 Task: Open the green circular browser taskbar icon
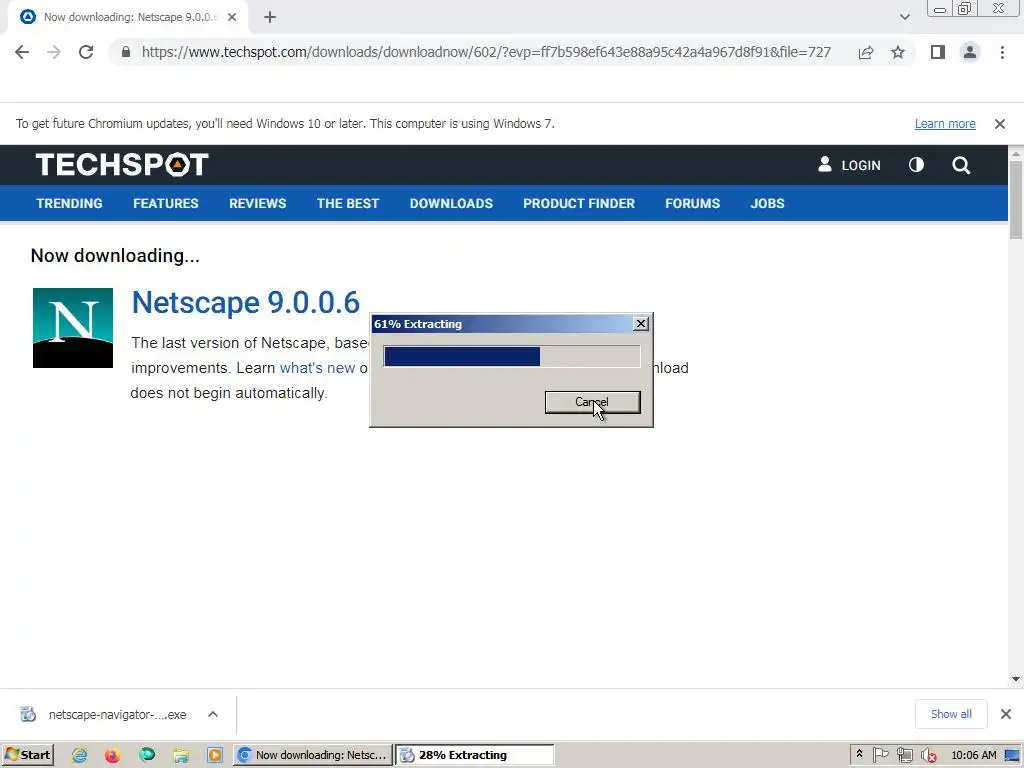click(x=147, y=756)
